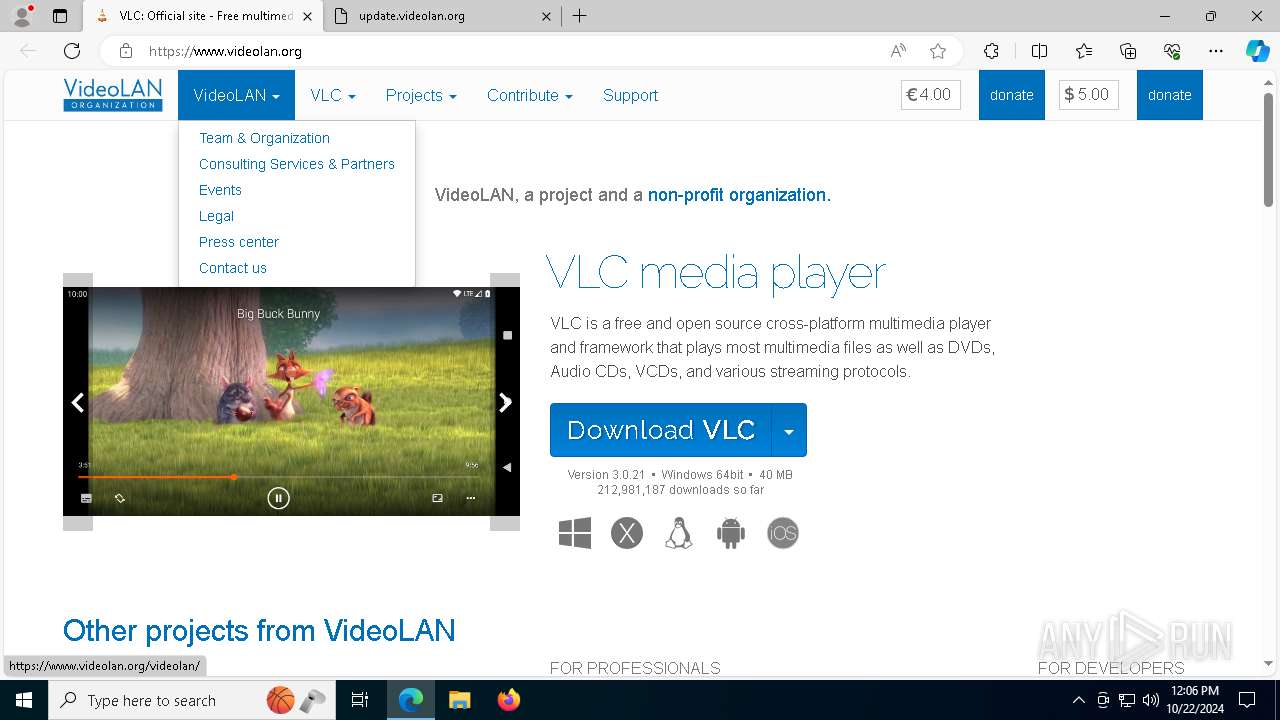Close the update.videolan.org tab
This screenshot has width=1280, height=720.
coord(546,16)
